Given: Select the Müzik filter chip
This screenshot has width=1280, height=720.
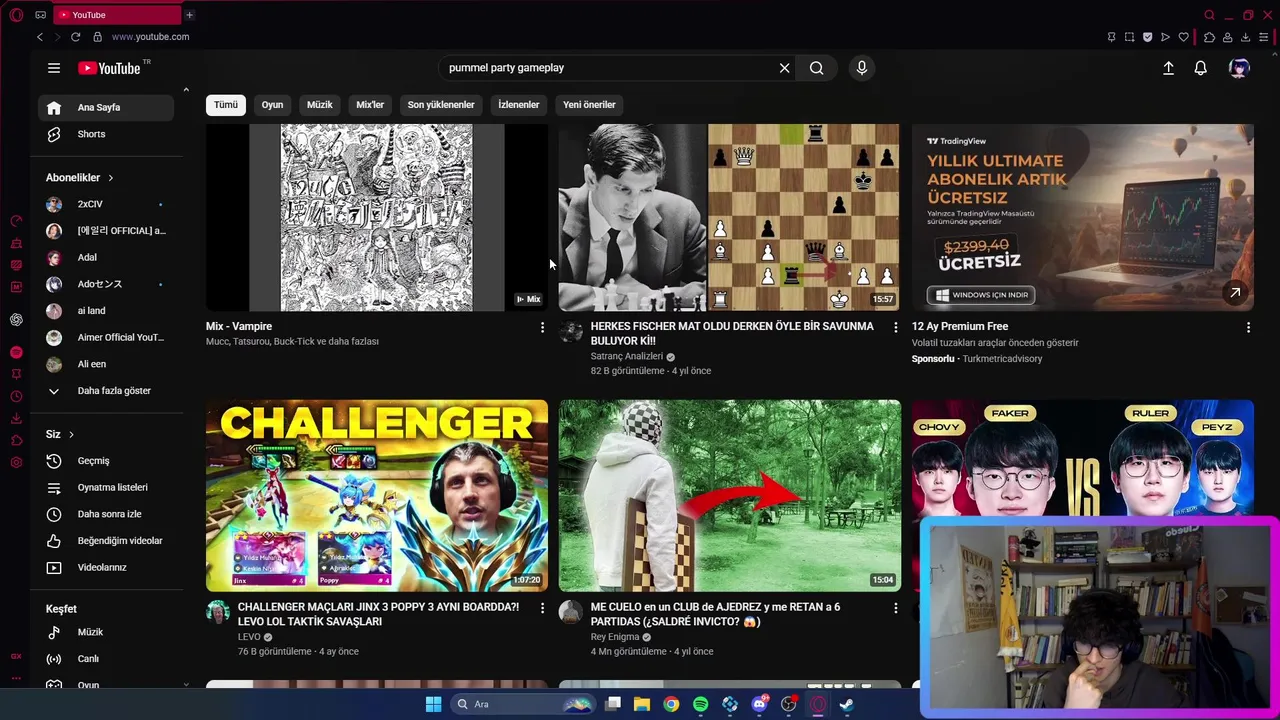Looking at the screenshot, I should 320,105.
